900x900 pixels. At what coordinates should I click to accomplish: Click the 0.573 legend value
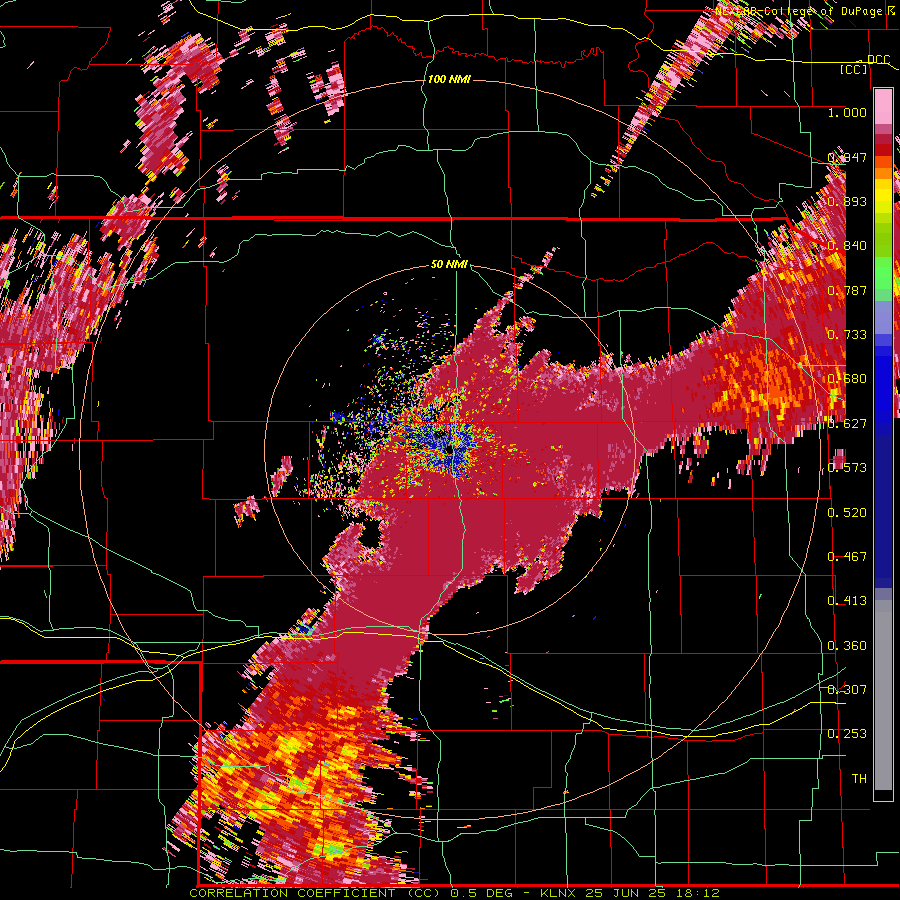847,468
